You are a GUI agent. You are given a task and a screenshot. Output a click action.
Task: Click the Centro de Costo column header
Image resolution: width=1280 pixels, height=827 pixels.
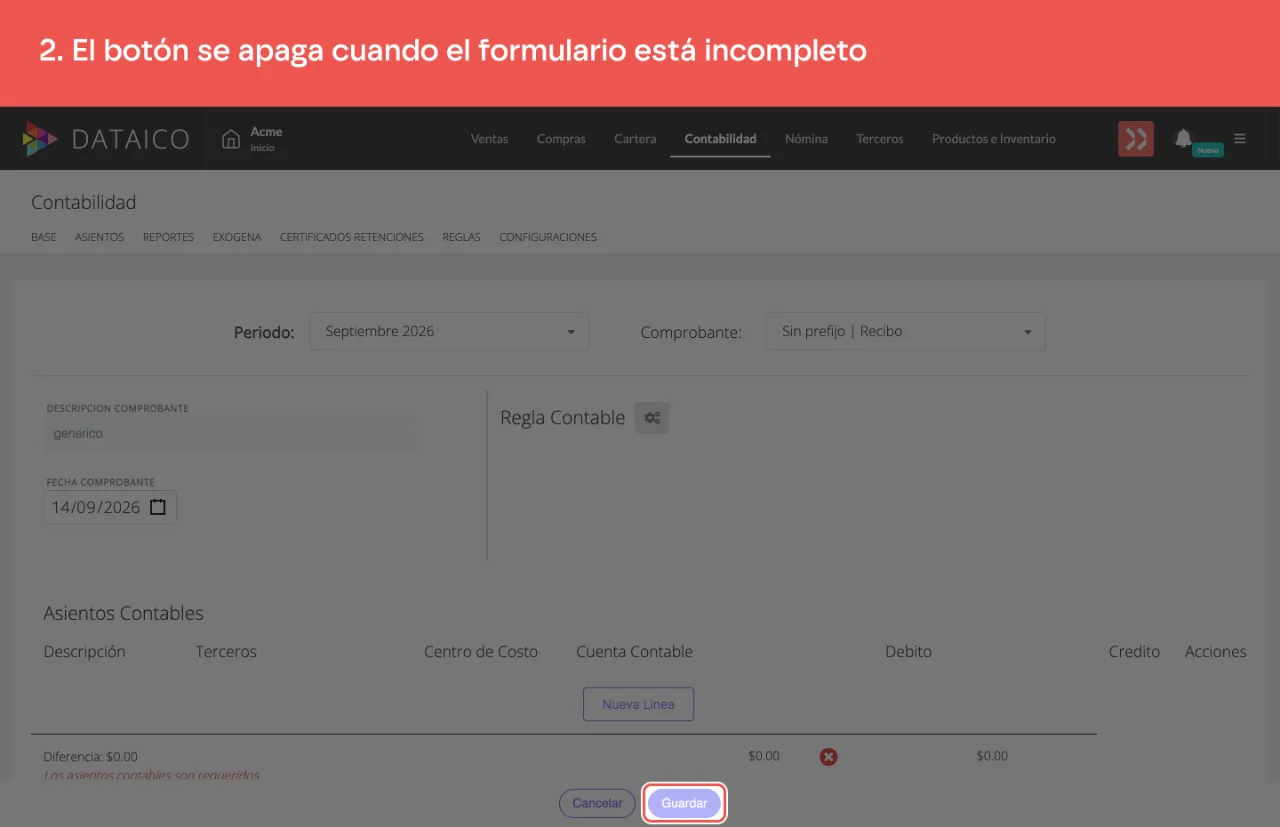481,652
